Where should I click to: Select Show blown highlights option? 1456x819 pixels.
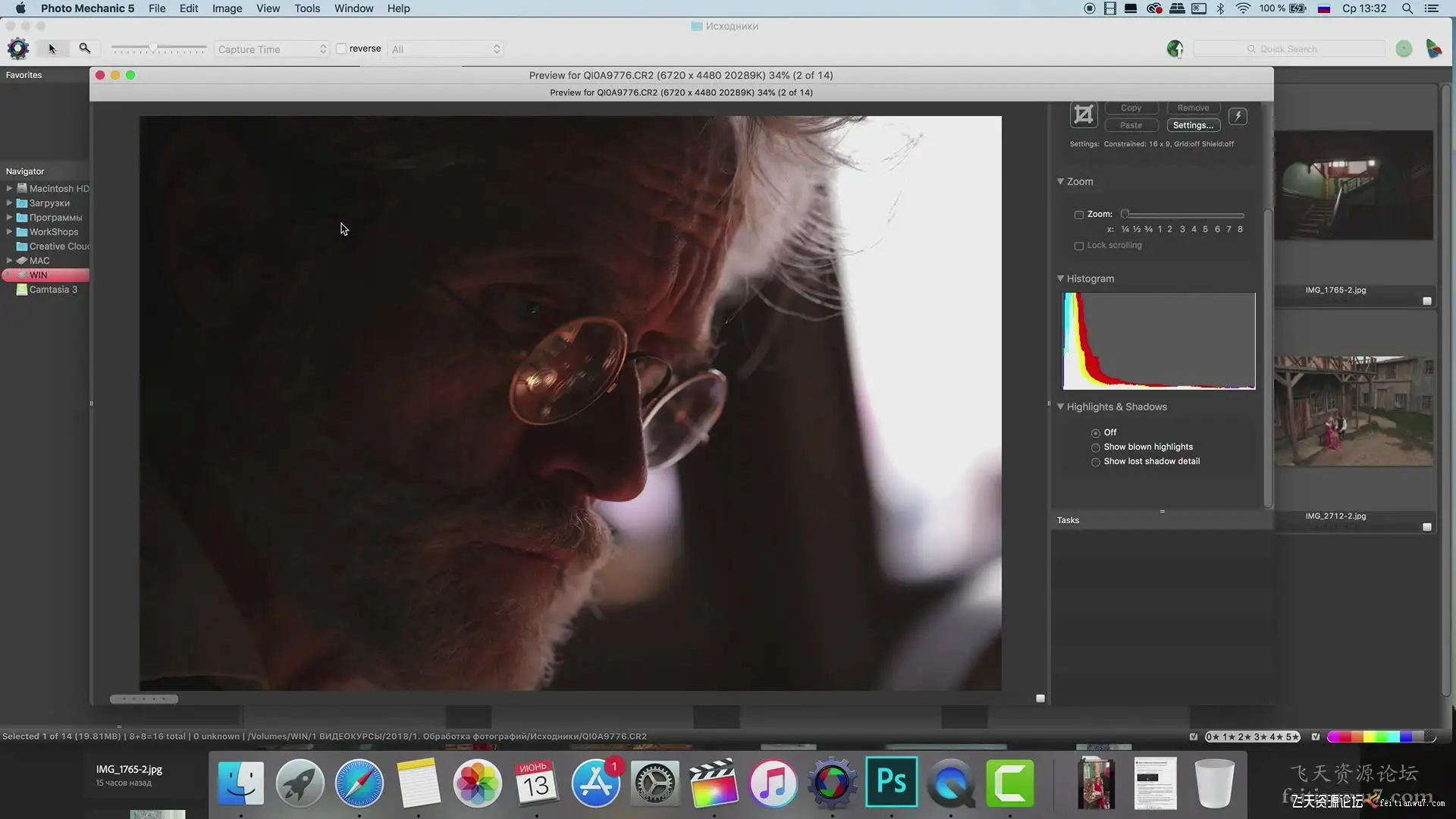click(1096, 447)
